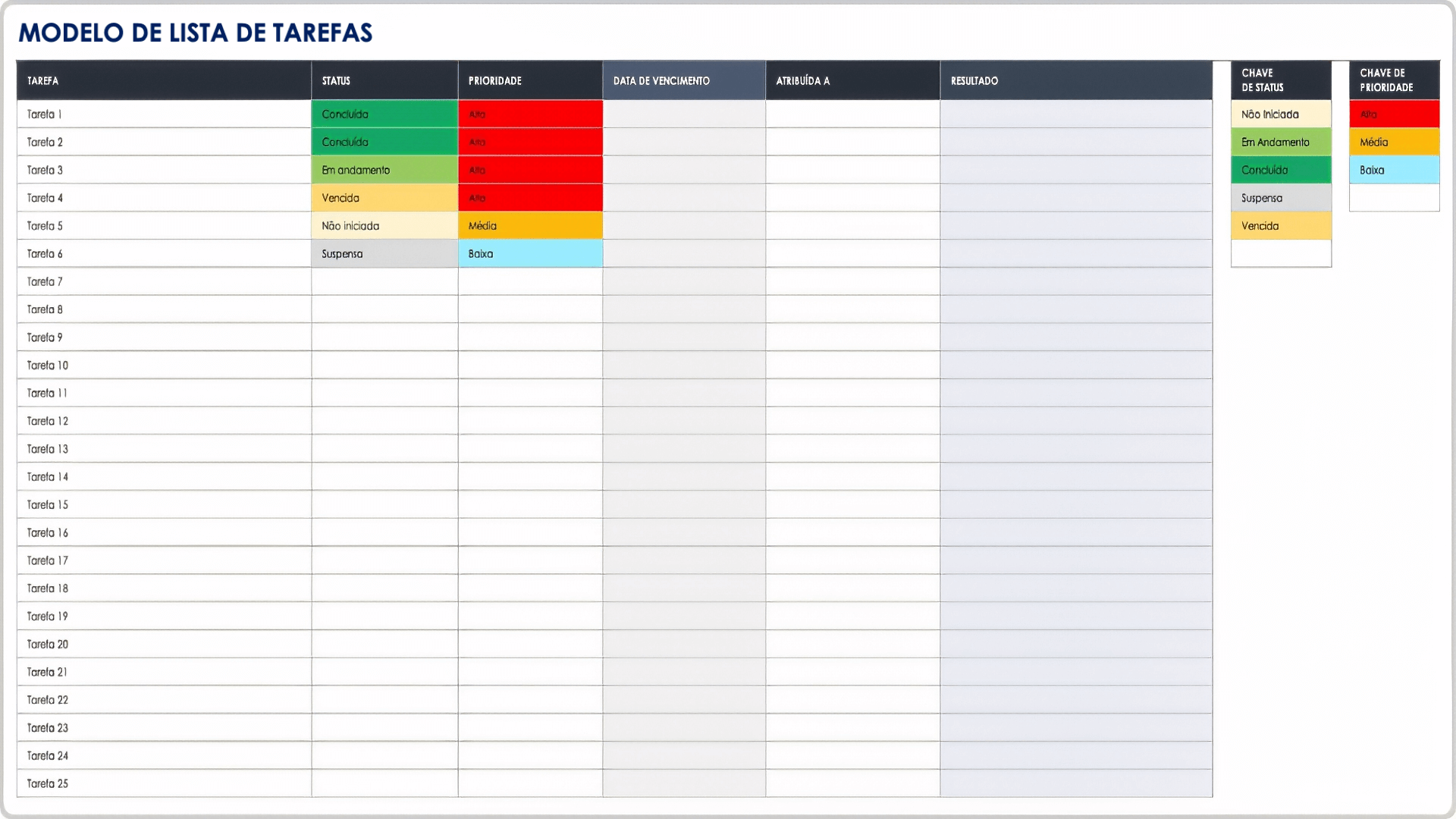Image resolution: width=1456 pixels, height=819 pixels.
Task: Select the Tarefa 20 cell
Action: pos(164,644)
